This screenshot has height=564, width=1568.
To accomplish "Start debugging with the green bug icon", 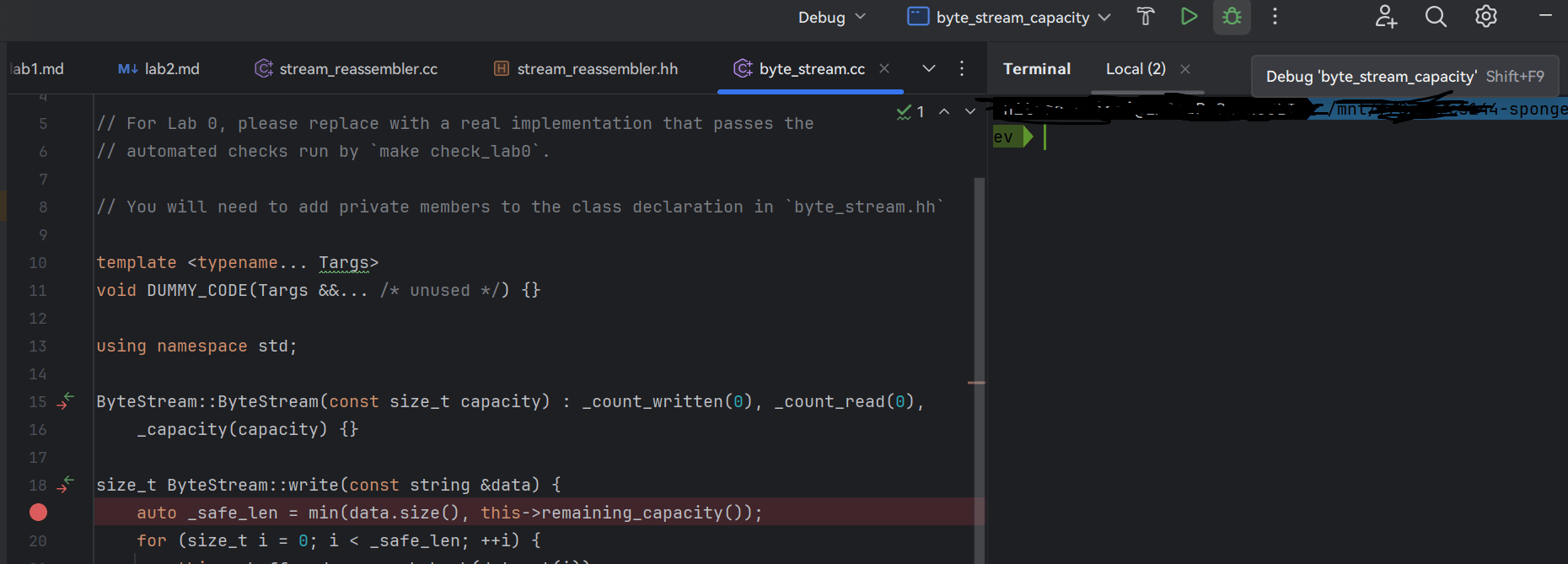I will pos(1232,17).
